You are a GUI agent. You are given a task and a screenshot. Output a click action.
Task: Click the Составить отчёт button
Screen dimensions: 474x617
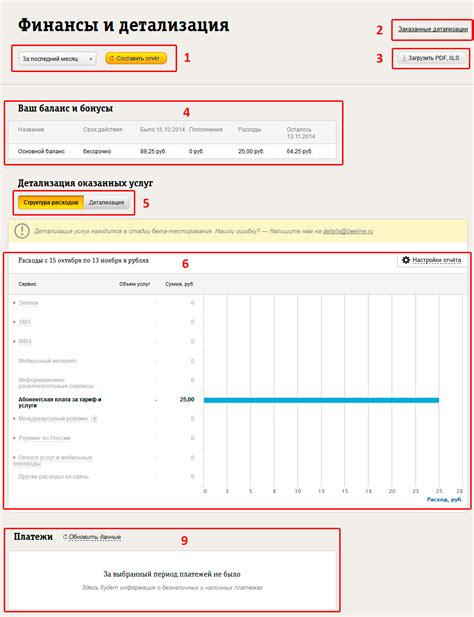click(136, 58)
